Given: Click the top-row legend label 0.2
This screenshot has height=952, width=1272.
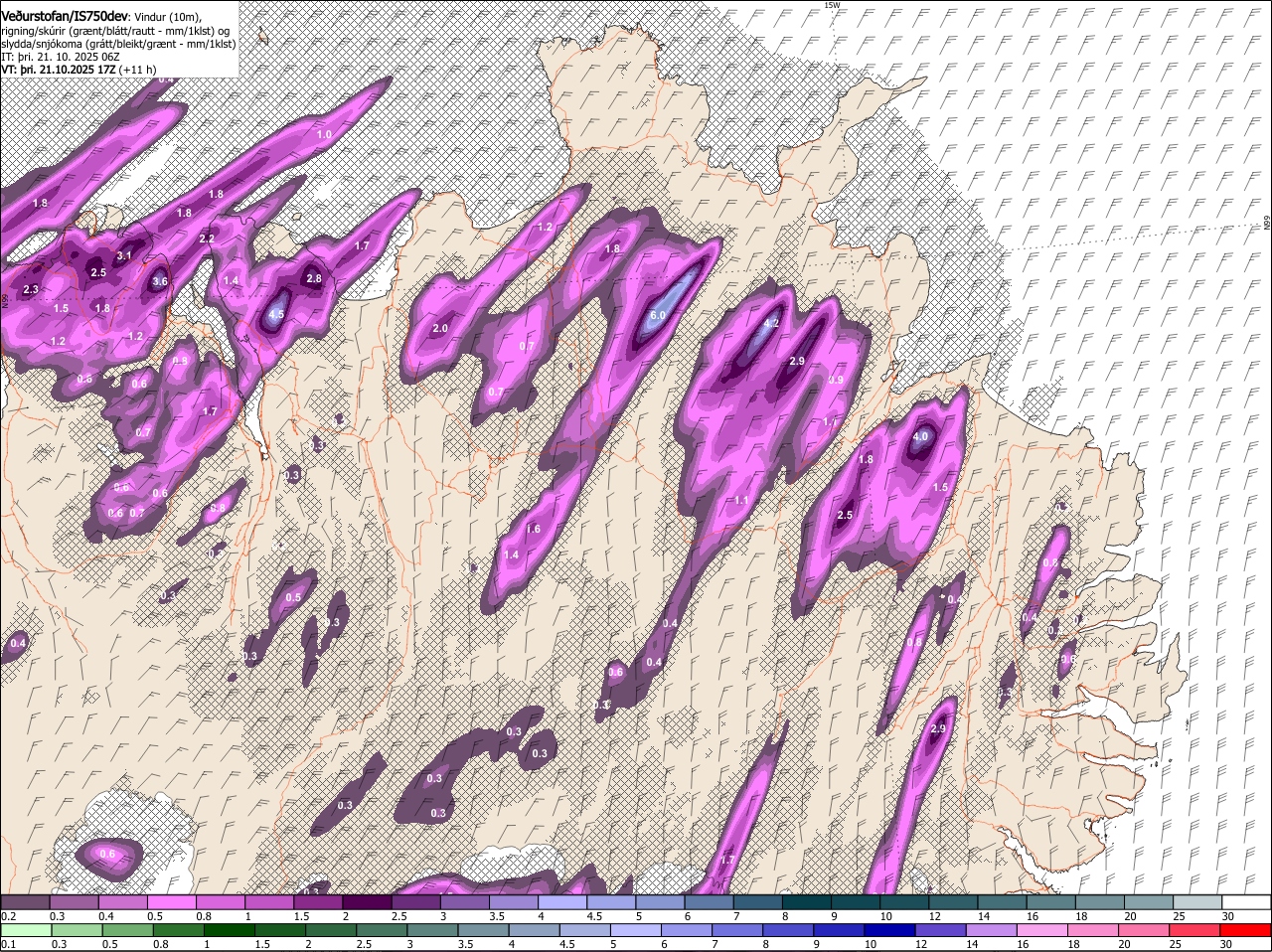Looking at the screenshot, I should pyautogui.click(x=8, y=915).
